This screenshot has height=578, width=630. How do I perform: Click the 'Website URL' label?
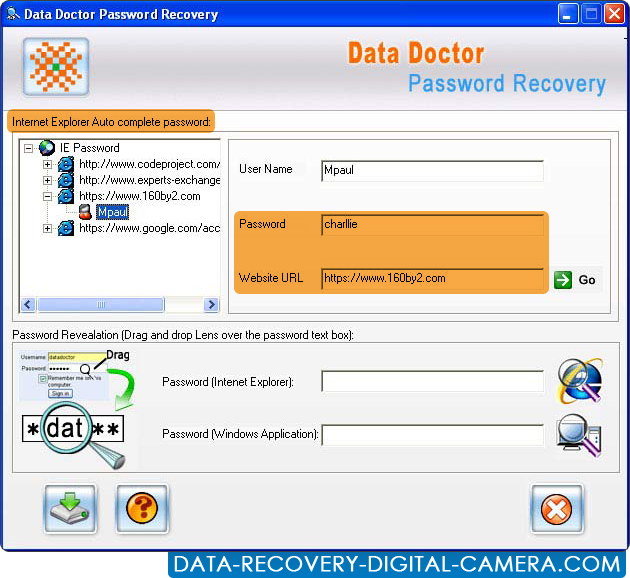point(271,278)
